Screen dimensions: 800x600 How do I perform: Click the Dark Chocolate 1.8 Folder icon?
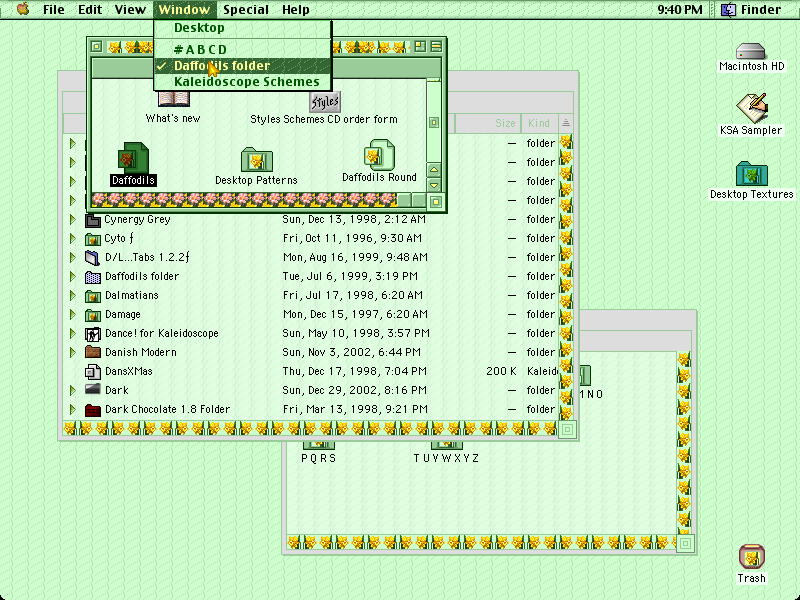[92, 410]
